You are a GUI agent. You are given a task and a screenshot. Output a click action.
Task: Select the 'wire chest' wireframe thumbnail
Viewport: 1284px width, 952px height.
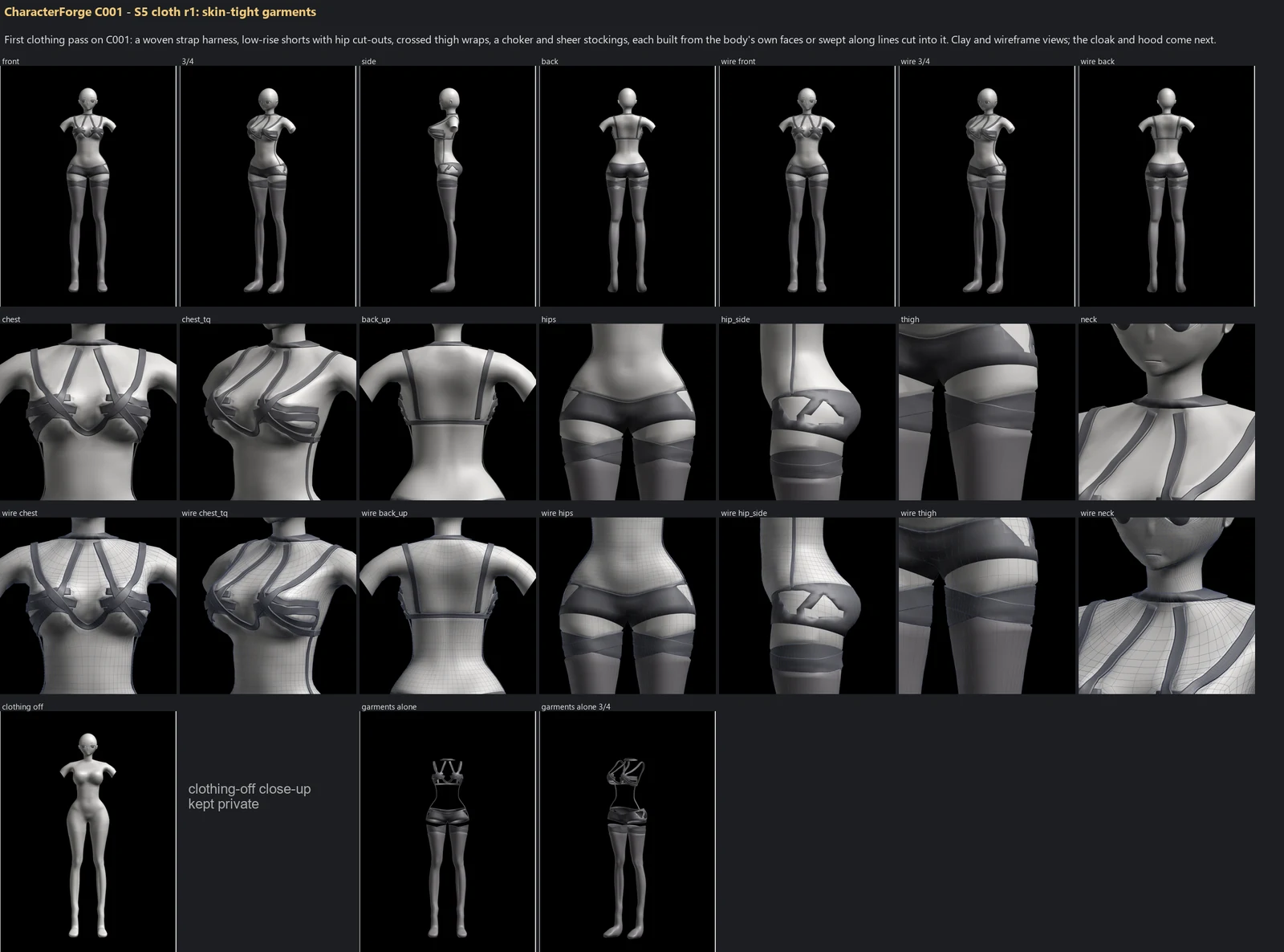(88, 606)
